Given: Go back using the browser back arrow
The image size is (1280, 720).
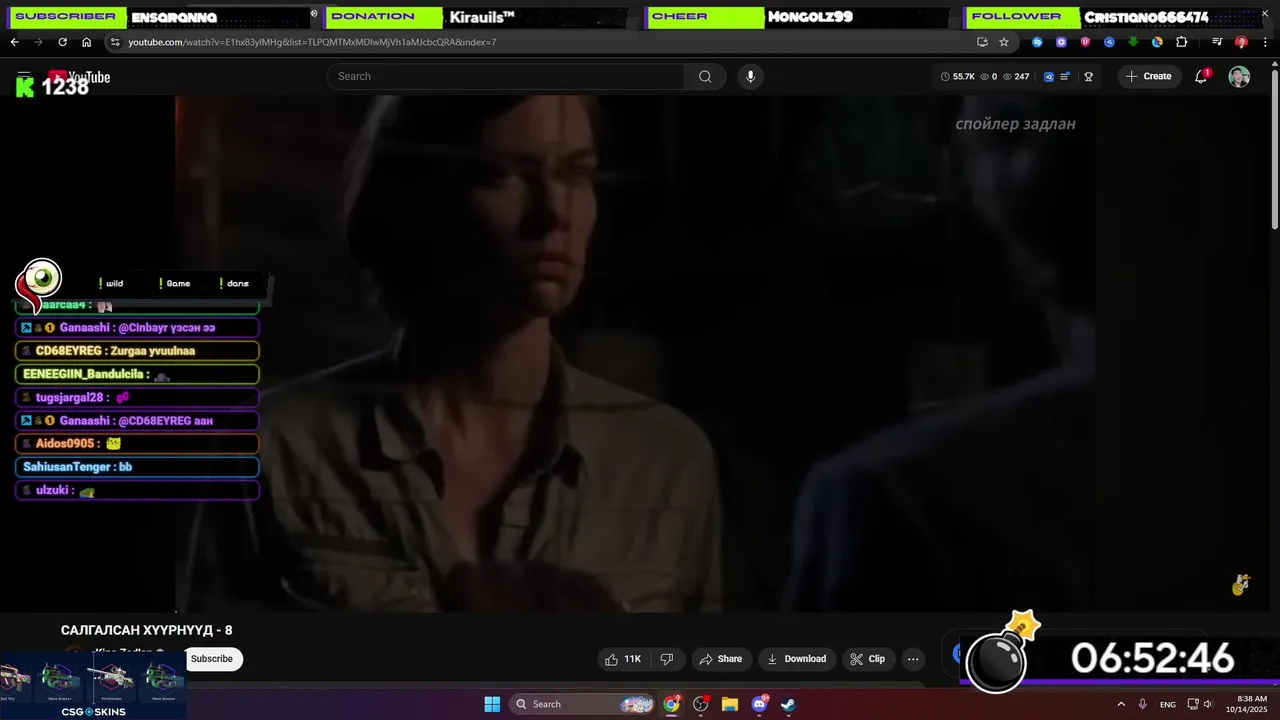Looking at the screenshot, I should 14,42.
